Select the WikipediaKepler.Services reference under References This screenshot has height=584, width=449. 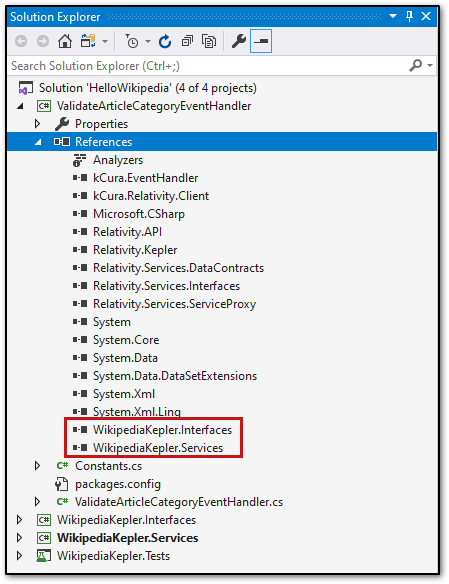click(x=158, y=448)
